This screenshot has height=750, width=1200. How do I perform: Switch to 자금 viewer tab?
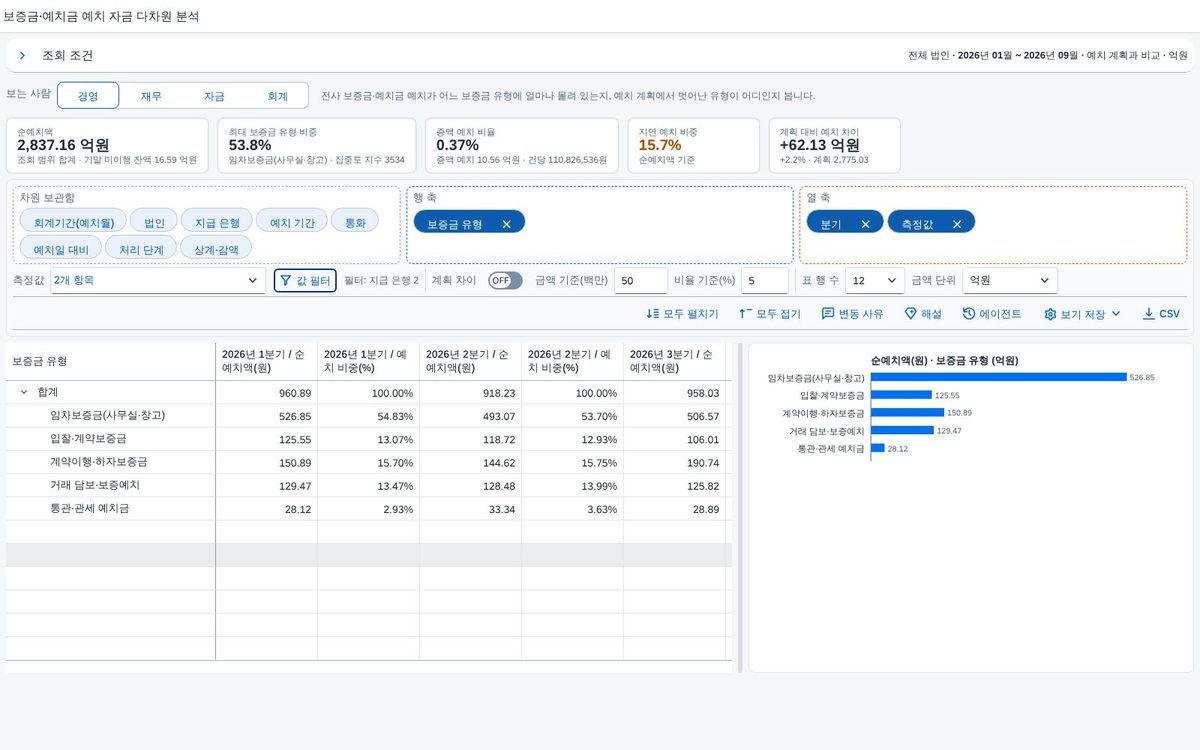[x=214, y=96]
